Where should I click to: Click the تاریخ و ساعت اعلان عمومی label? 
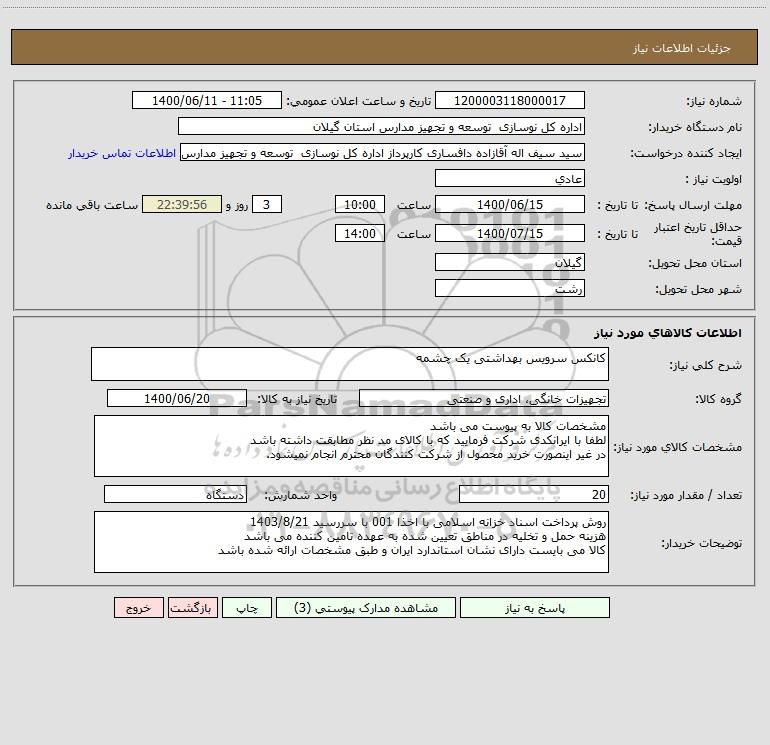359,101
